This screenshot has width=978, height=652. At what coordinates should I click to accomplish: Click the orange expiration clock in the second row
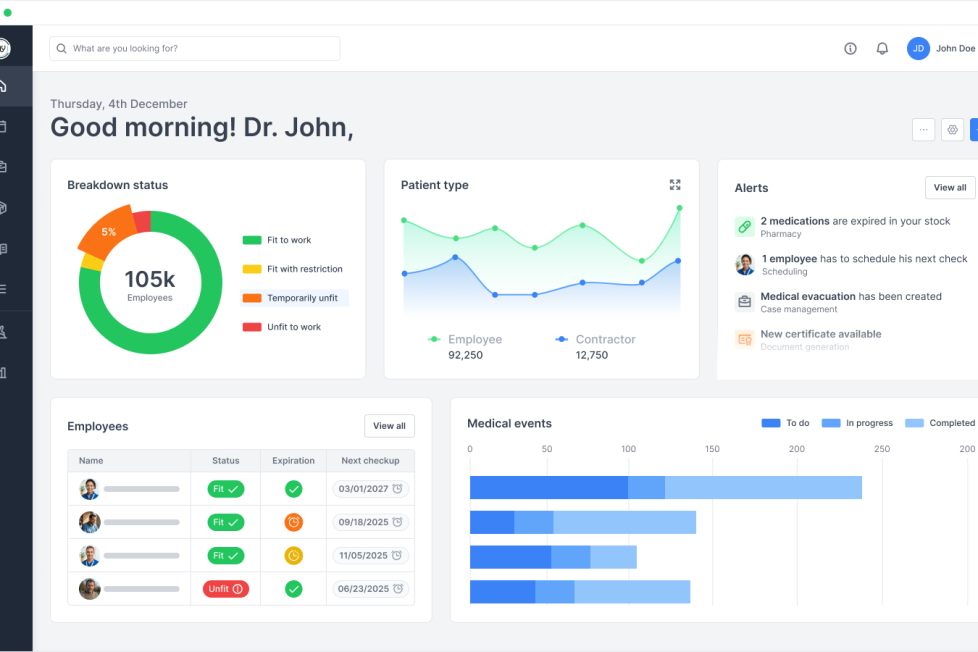pyautogui.click(x=293, y=522)
